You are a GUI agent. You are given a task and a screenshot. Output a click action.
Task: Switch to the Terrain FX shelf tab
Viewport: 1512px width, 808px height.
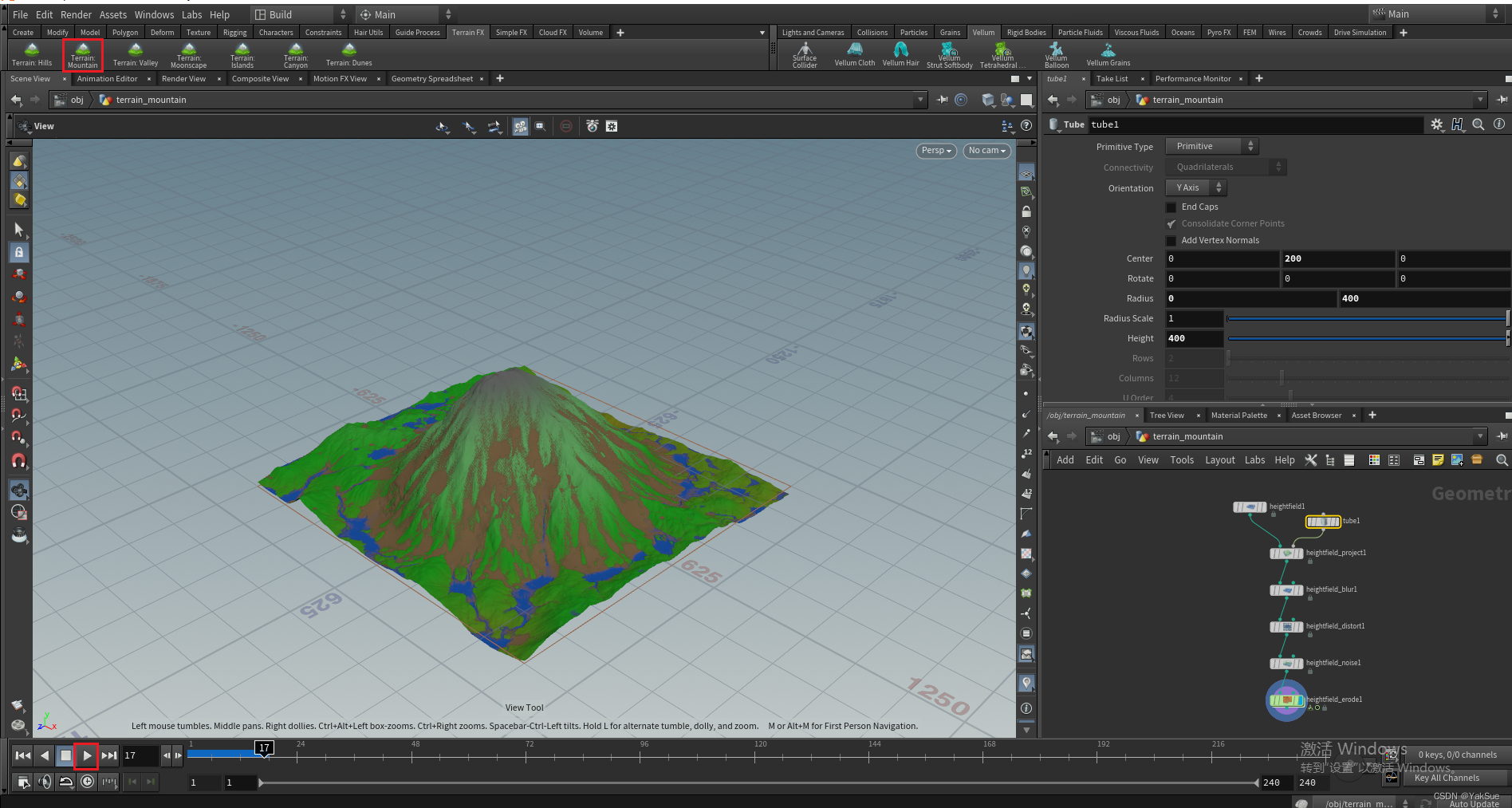(x=468, y=33)
